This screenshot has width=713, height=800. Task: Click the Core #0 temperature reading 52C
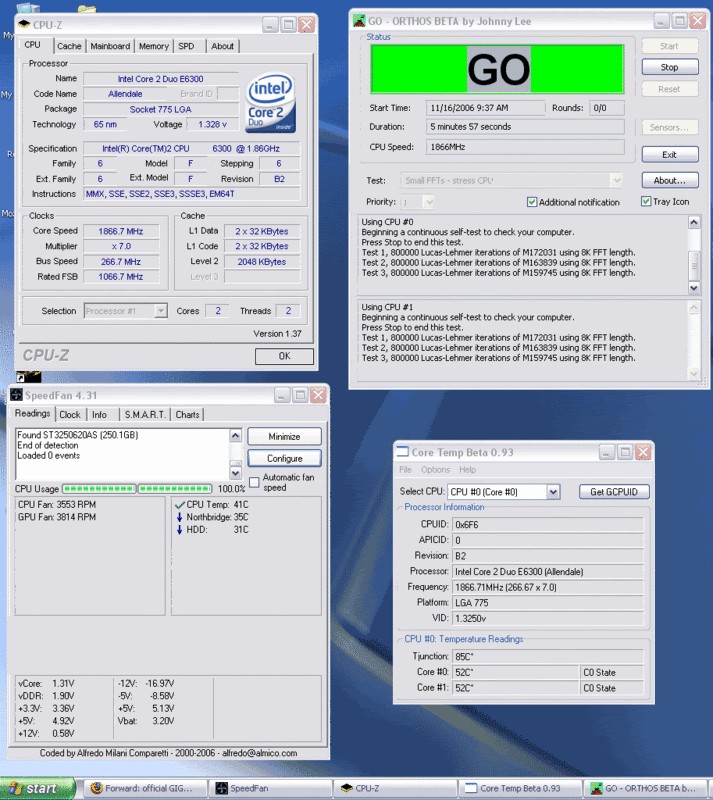tap(515, 672)
